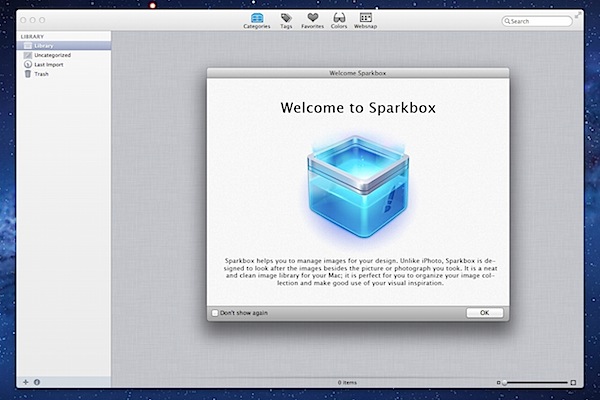
Task: Switch to the Tags view
Action: coord(286,21)
